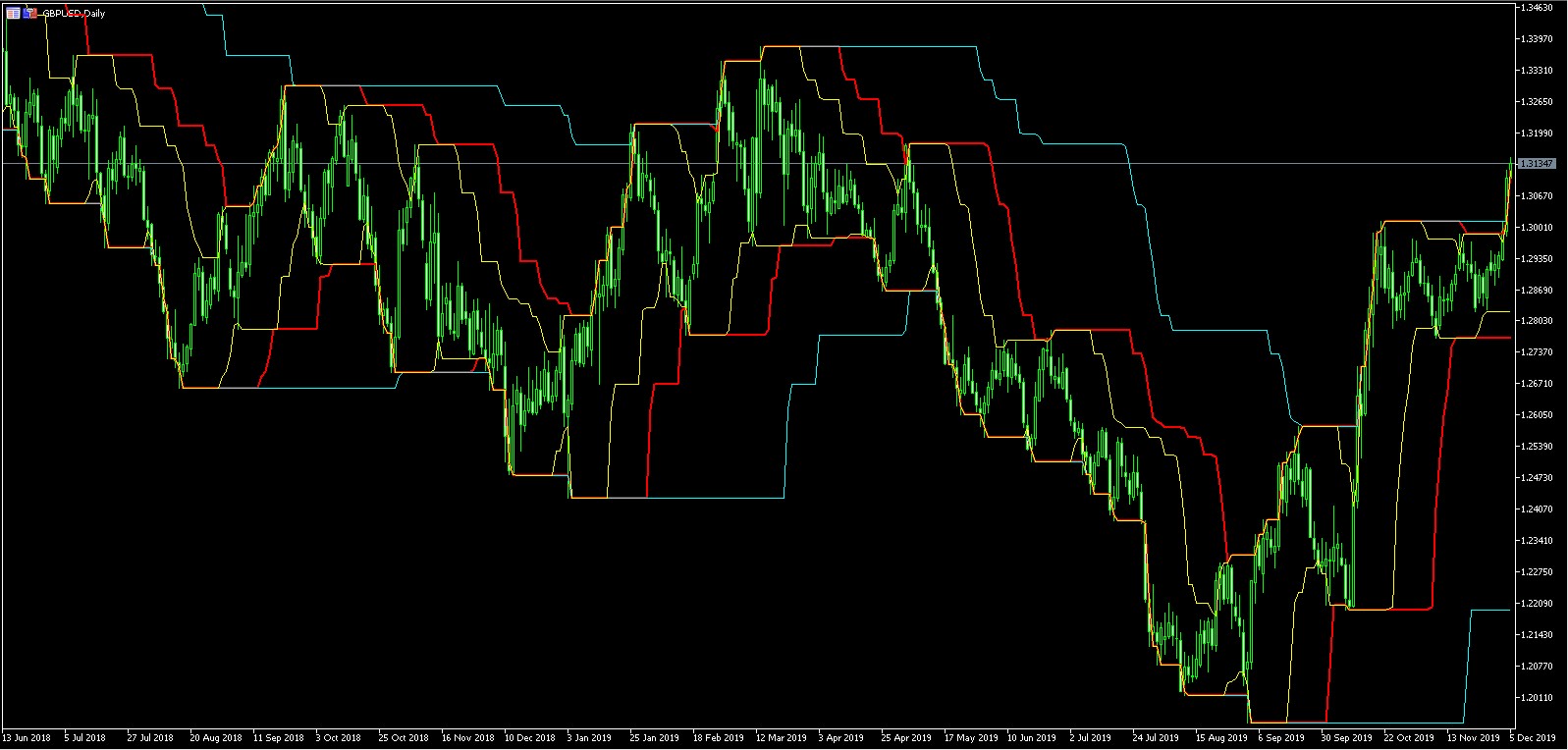This screenshot has width=1568, height=750.
Task: Click the 5 Jul 2018 date label
Action: coord(85,738)
